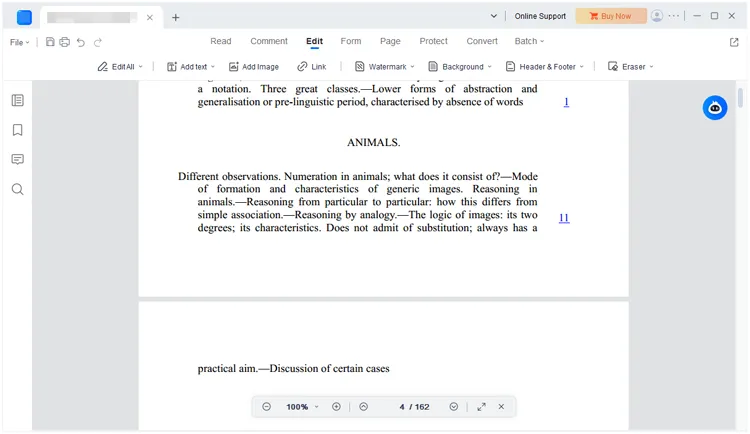The height and width of the screenshot is (434, 750).
Task: Open the Watermark dropdown
Action: tap(385, 67)
